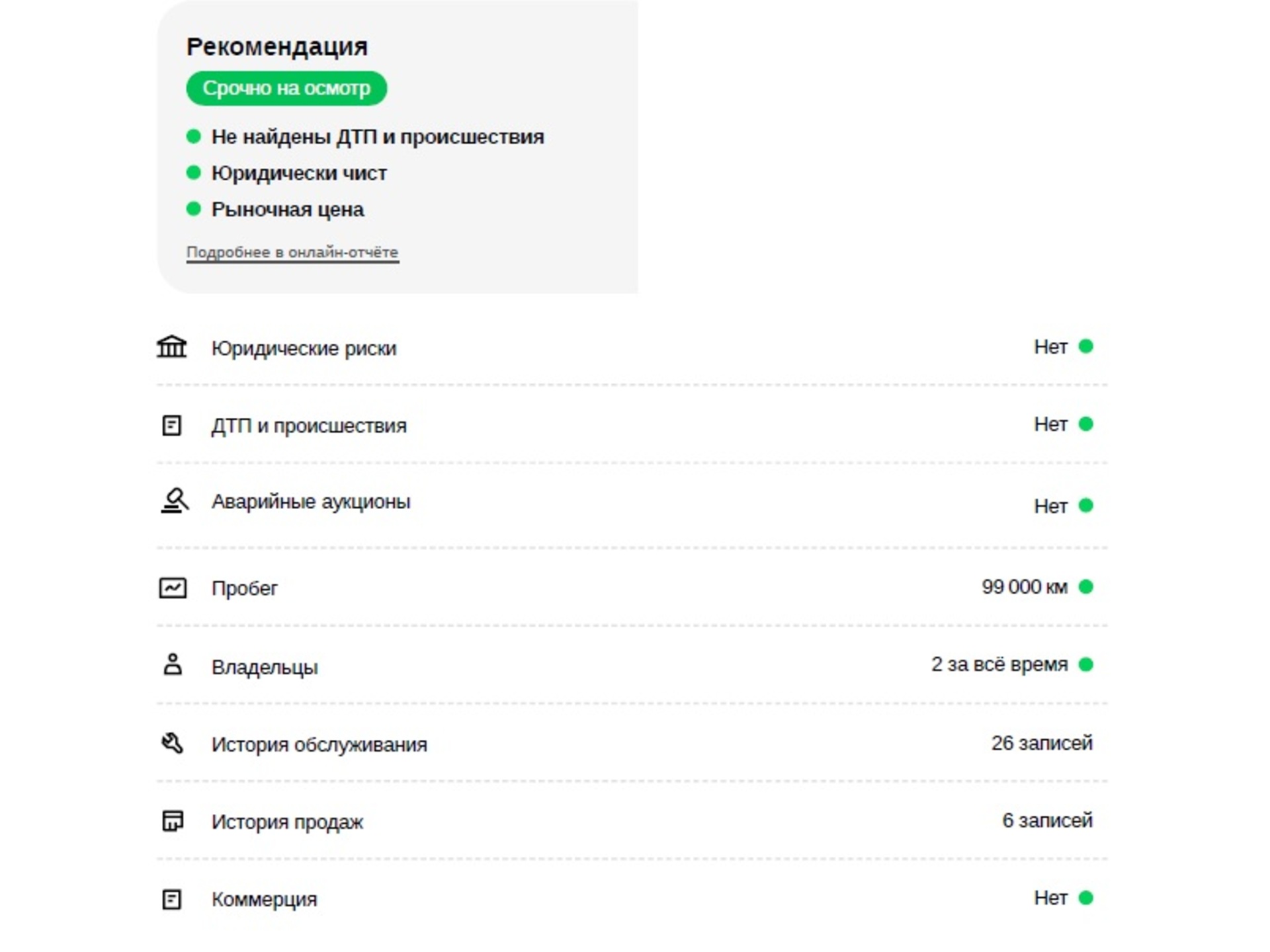
Task: Click the wrench icon for История обслуживания
Action: click(173, 743)
